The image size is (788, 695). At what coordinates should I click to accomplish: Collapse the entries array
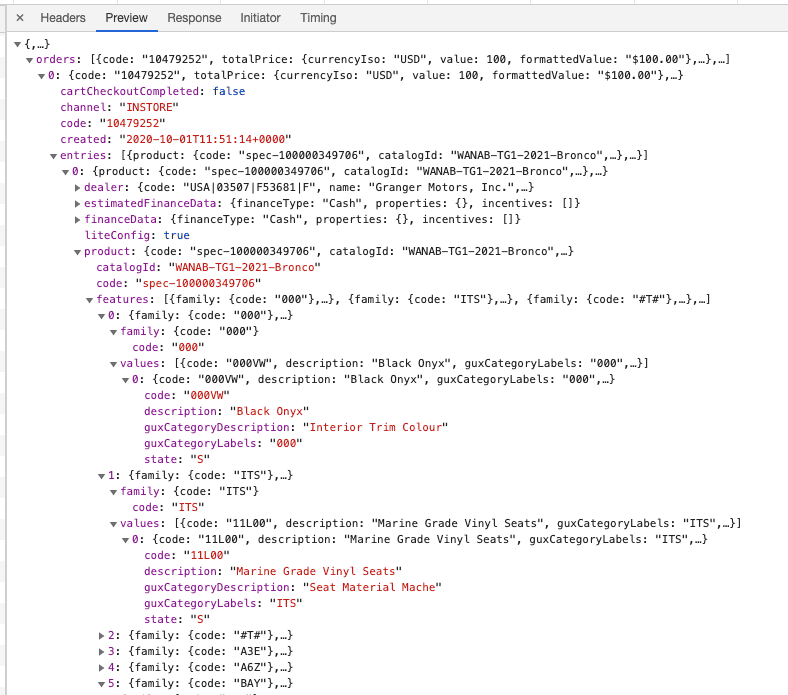point(54,156)
